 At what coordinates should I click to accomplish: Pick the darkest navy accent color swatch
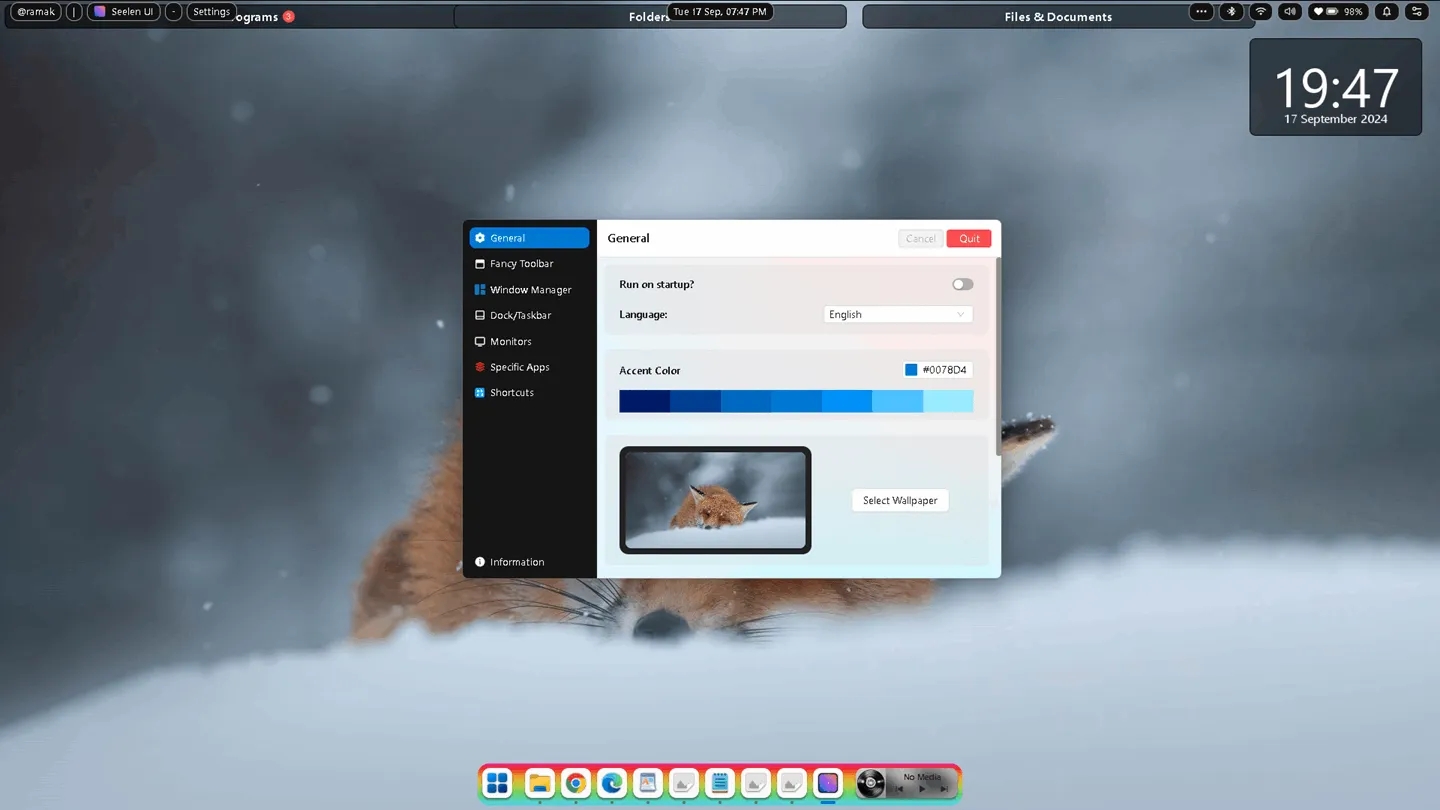pyautogui.click(x=644, y=402)
